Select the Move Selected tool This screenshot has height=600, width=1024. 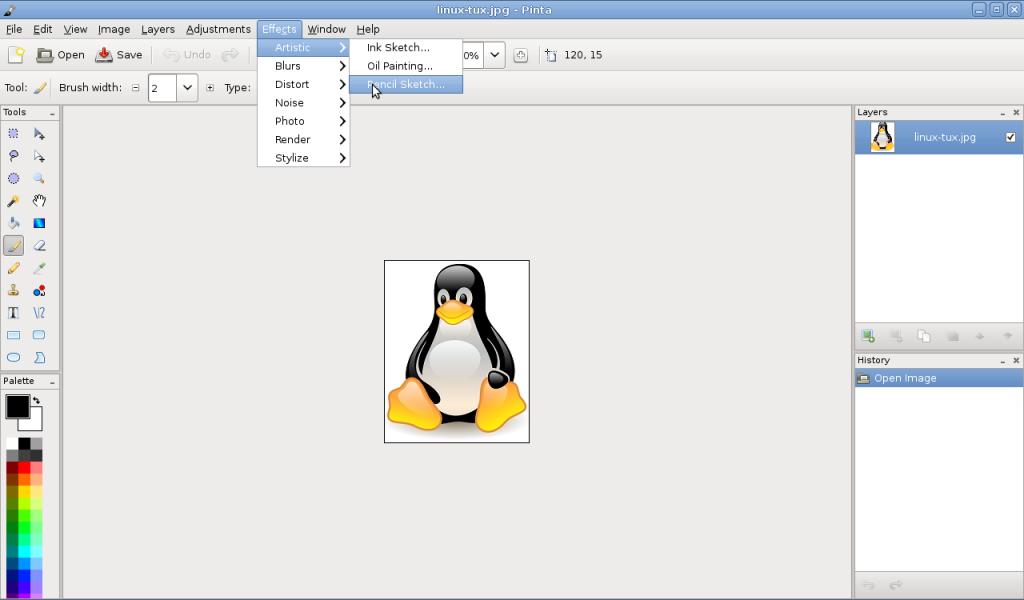pos(39,134)
